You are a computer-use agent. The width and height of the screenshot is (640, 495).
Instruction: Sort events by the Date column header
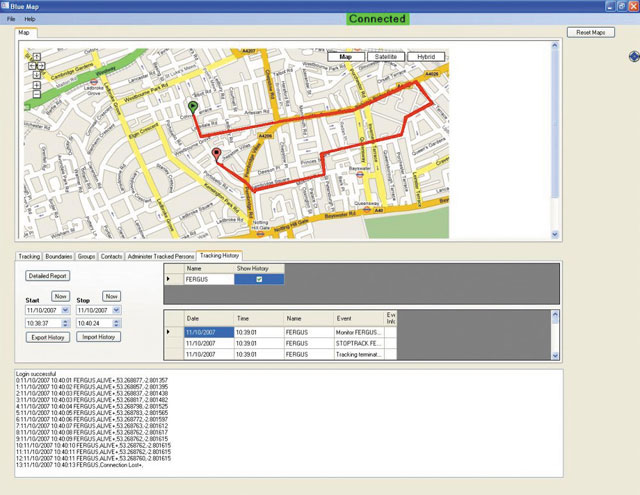[x=209, y=318]
